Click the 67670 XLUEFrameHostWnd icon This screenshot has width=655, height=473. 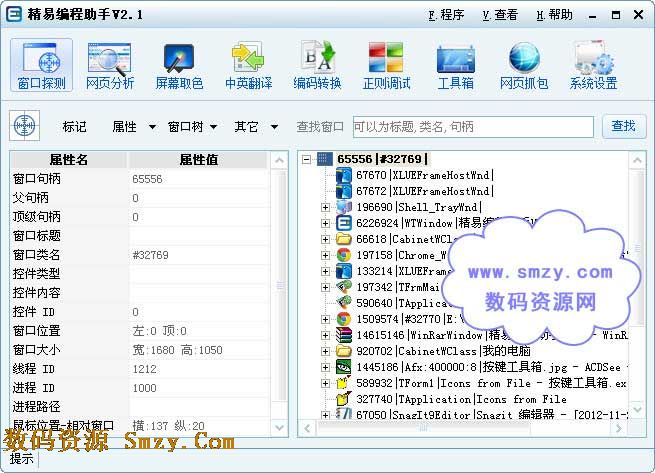tap(343, 175)
